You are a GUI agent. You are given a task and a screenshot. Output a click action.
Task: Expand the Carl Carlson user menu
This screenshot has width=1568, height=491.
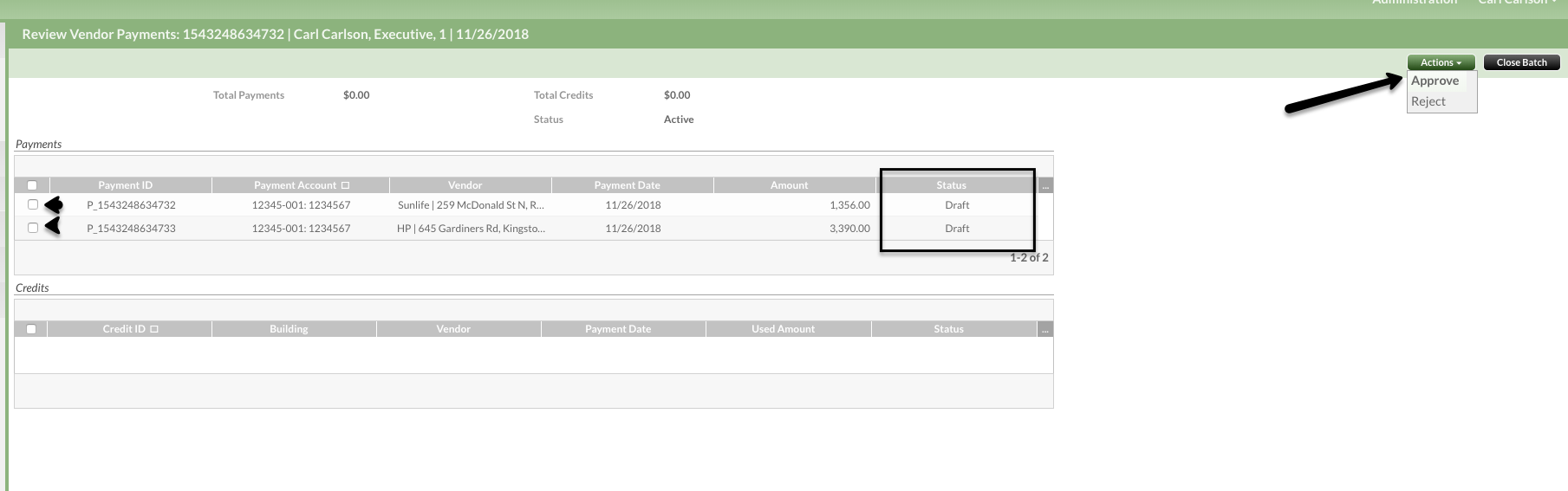click(1517, 3)
